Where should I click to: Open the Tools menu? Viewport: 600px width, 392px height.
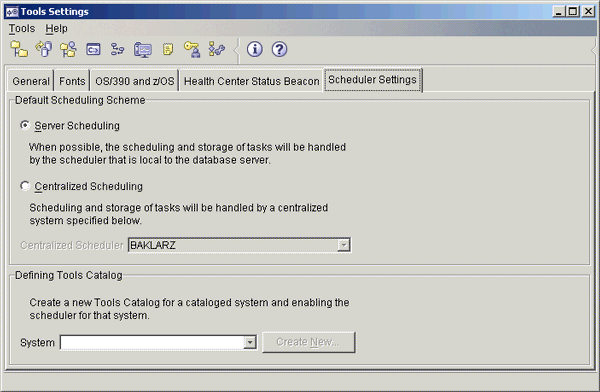22,28
